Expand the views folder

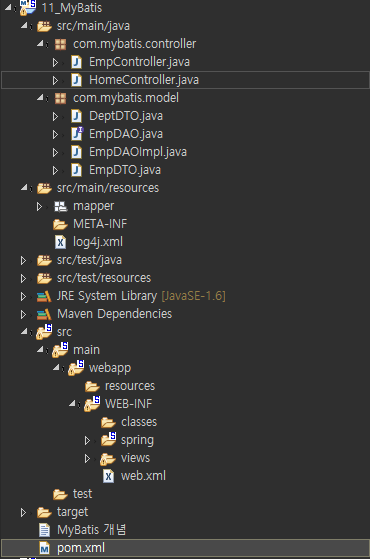87,458
